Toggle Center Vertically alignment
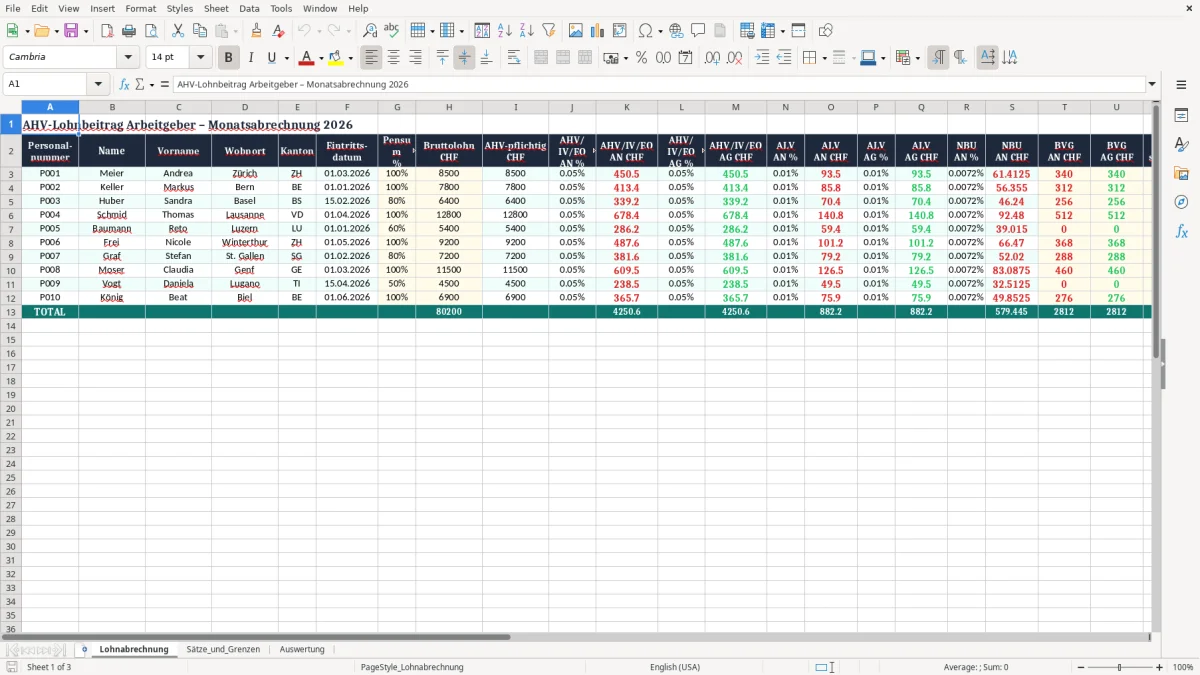Viewport: 1200px width, 675px height. click(464, 58)
